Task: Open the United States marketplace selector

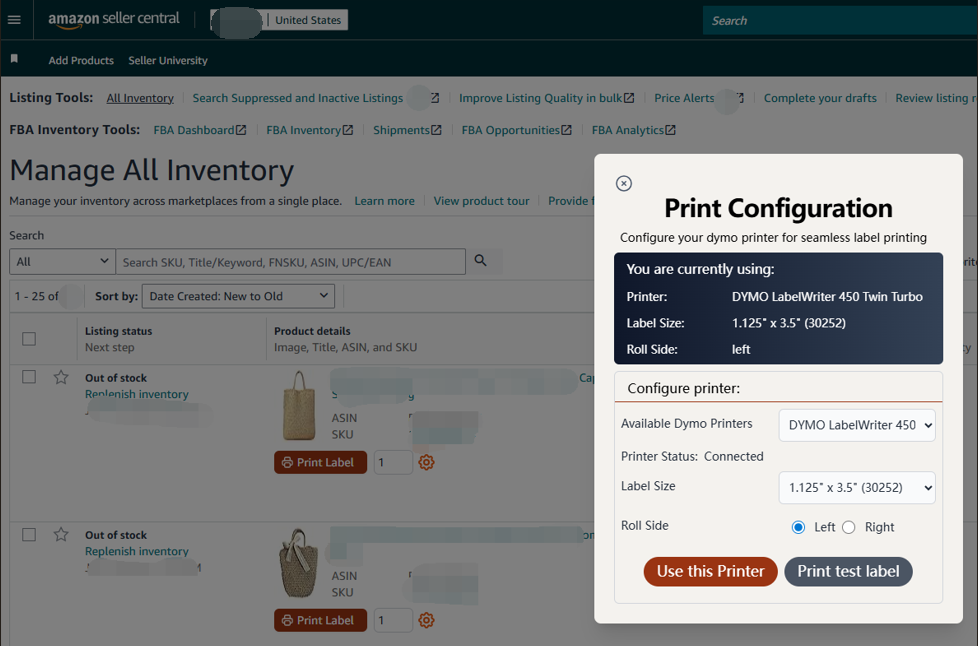Action: coord(308,20)
